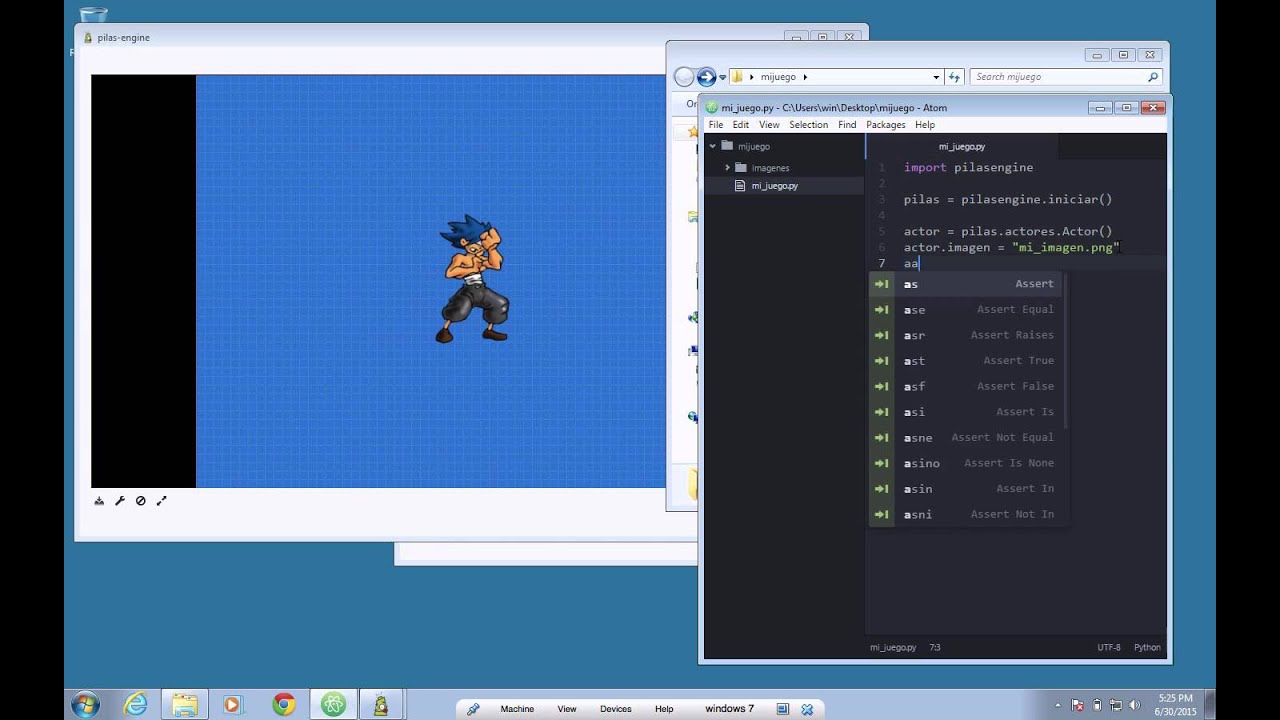
Task: Click close icon on VirtualBox mini toolbar
Action: (x=807, y=709)
